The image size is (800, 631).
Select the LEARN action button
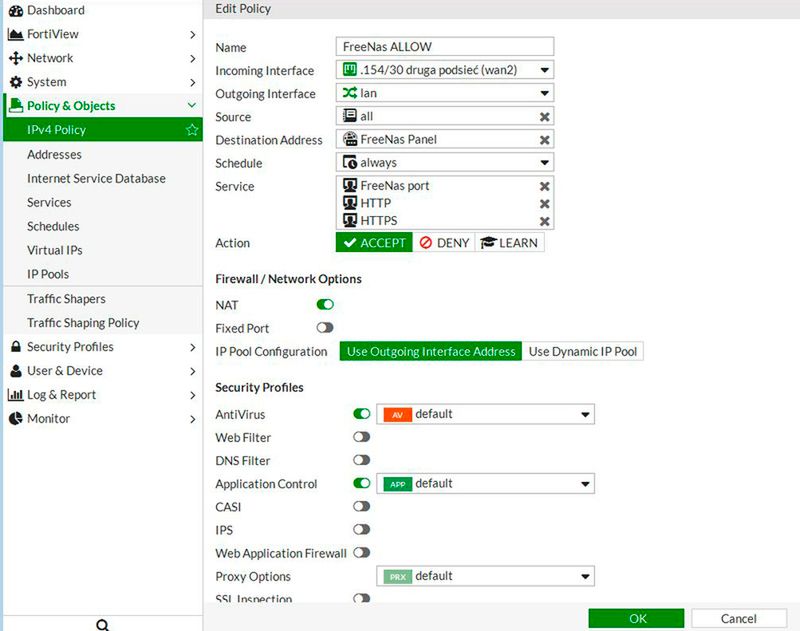click(x=510, y=243)
